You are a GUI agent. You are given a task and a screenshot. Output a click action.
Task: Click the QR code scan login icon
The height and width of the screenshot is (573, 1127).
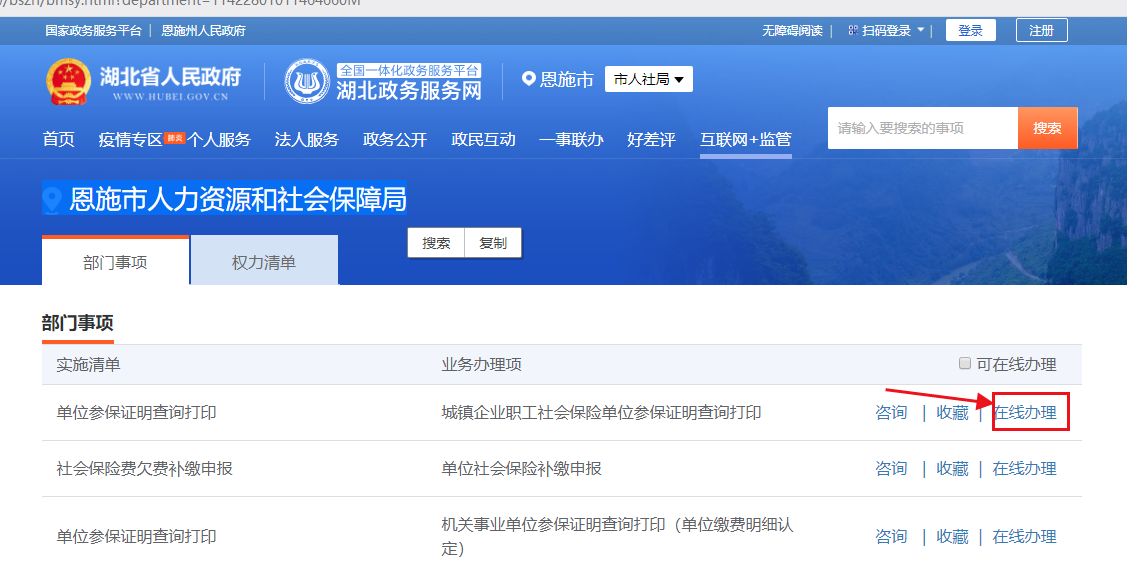[x=853, y=31]
